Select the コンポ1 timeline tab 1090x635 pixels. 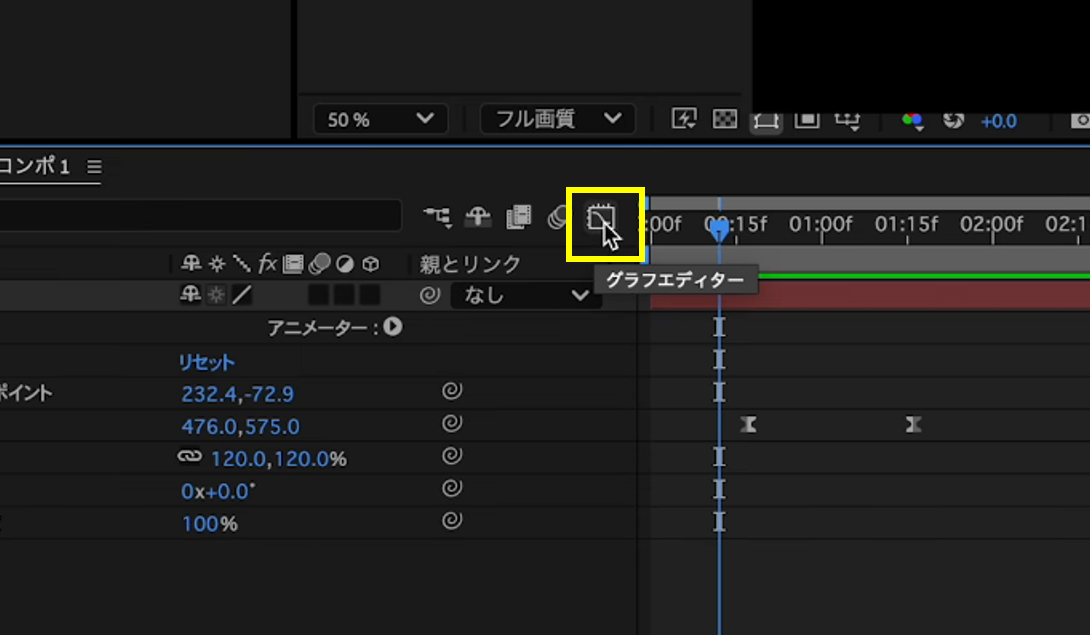(x=35, y=168)
